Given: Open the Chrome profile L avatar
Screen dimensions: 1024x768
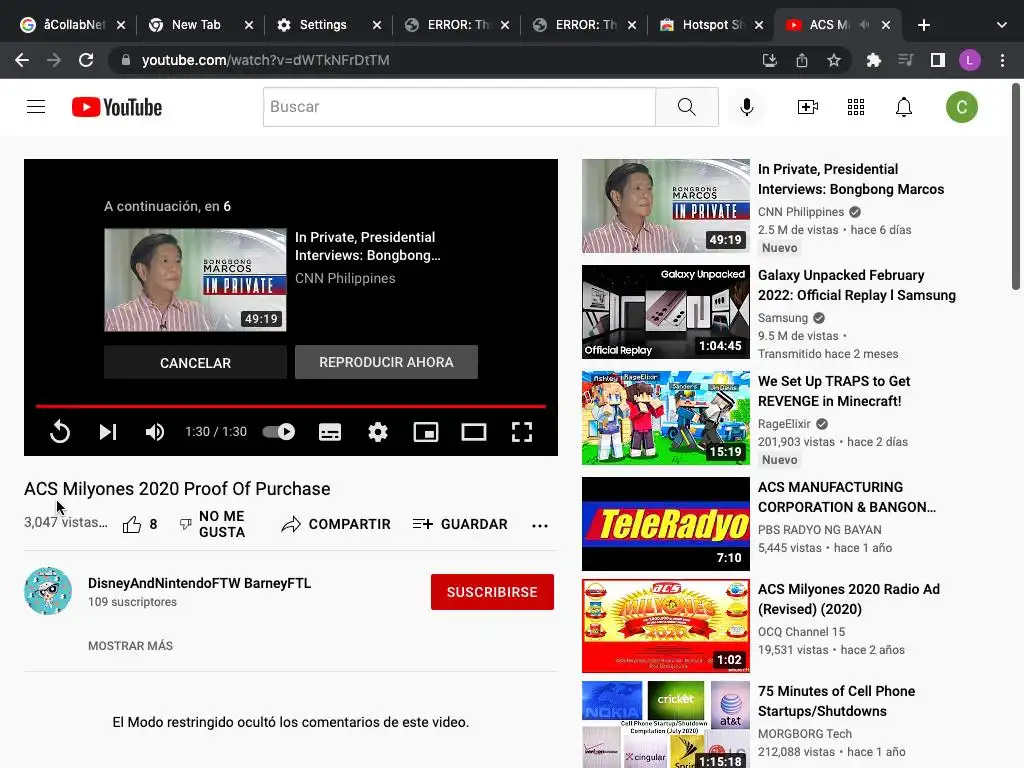Looking at the screenshot, I should [969, 60].
